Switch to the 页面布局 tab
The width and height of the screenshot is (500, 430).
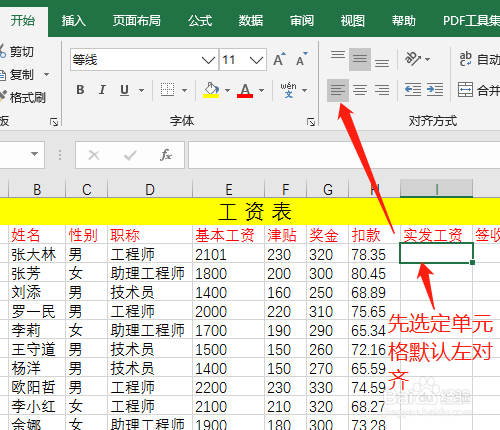[136, 21]
